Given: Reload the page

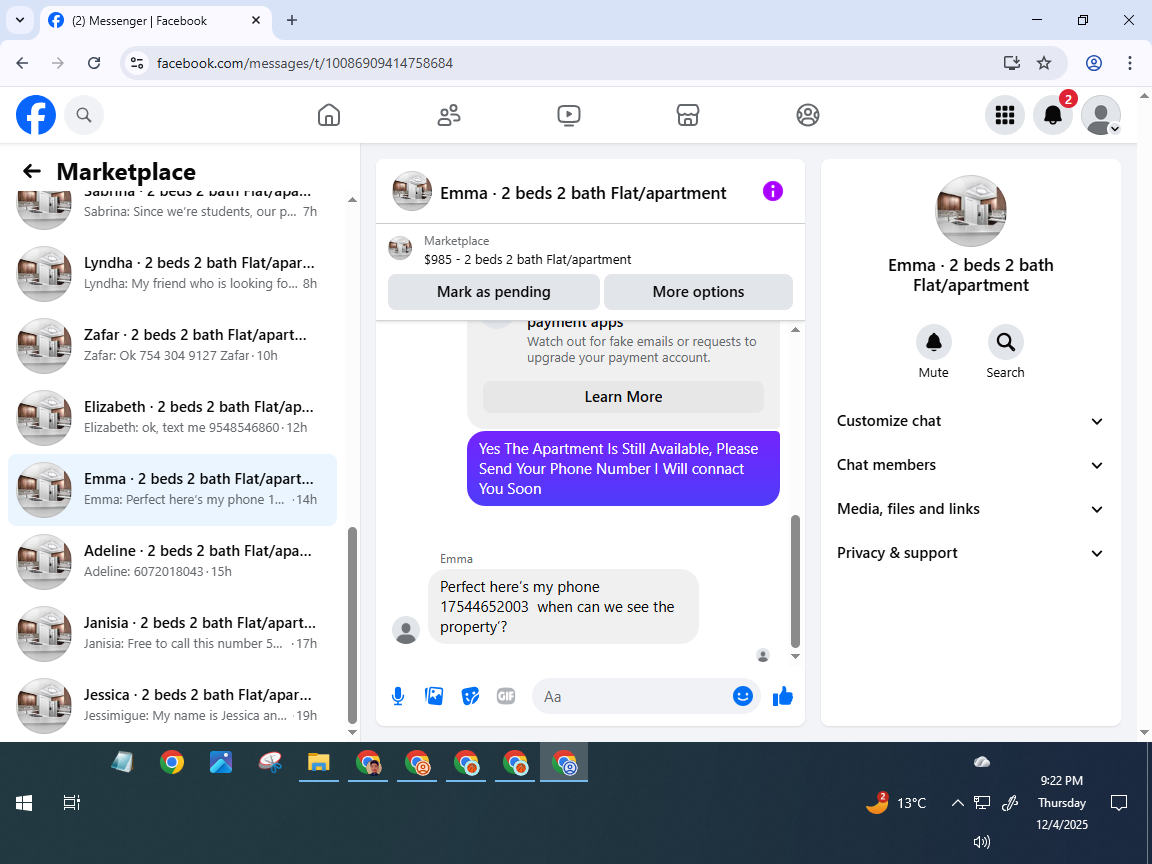Looking at the screenshot, I should tap(94, 63).
